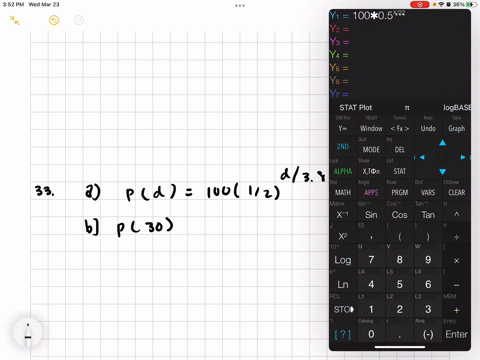The width and height of the screenshot is (480, 360).
Task: Open the MODE settings
Action: coord(371,150)
